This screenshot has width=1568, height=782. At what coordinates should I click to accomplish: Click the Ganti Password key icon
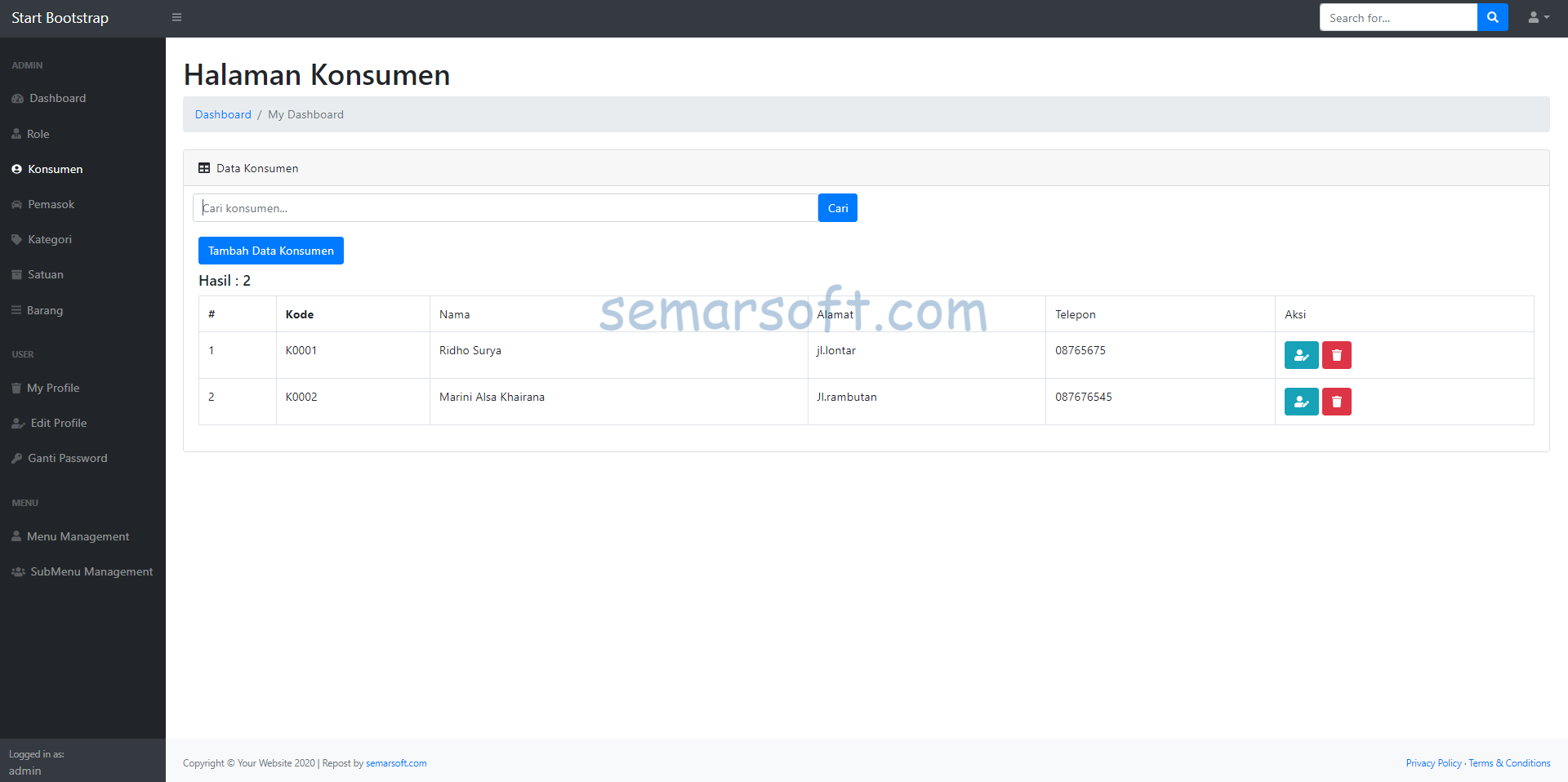17,458
